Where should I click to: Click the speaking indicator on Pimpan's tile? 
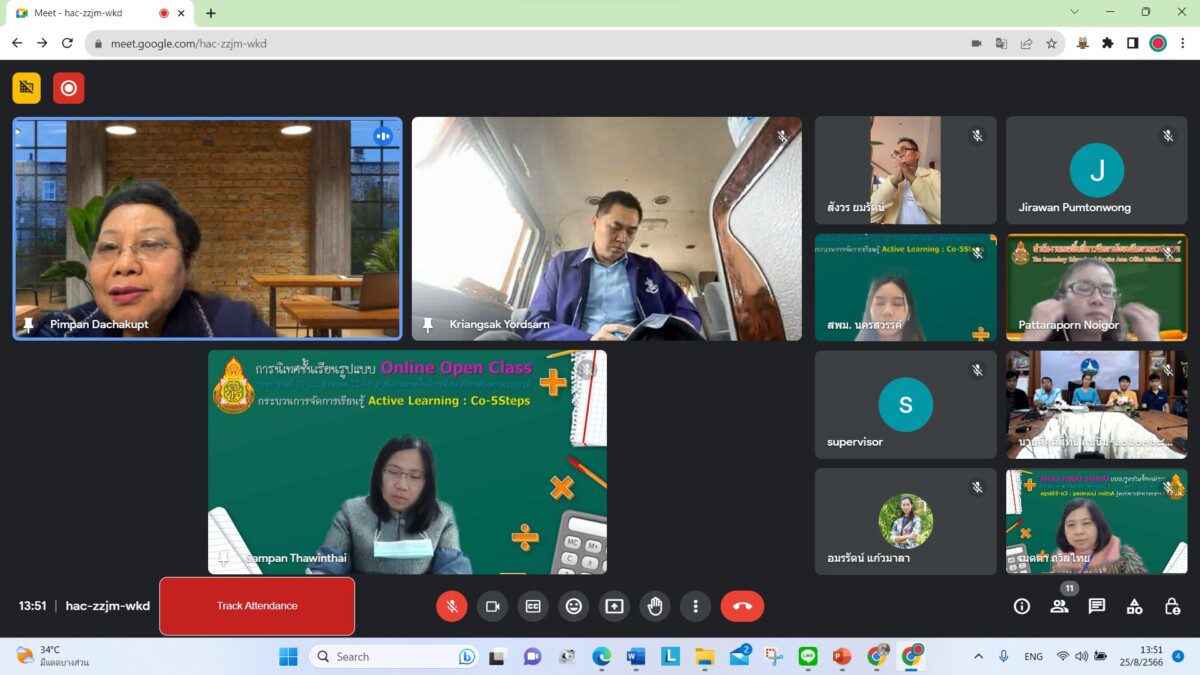click(383, 136)
